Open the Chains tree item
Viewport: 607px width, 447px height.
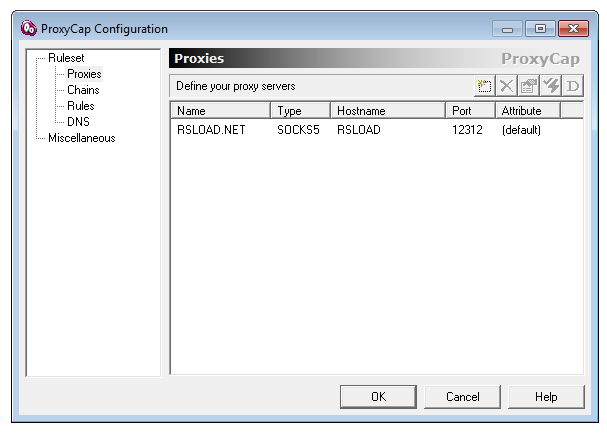click(x=83, y=90)
